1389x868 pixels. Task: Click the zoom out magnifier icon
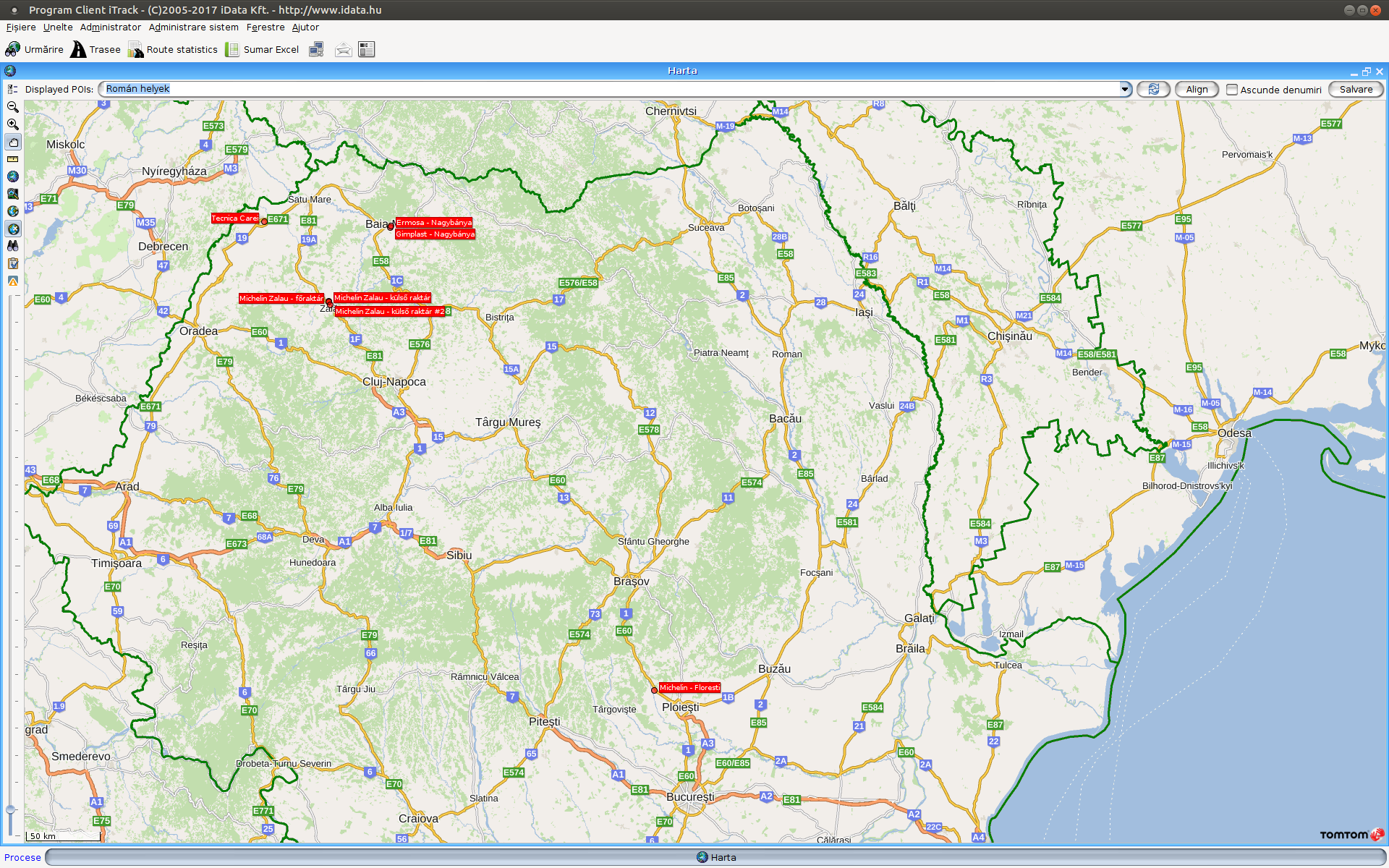point(12,107)
